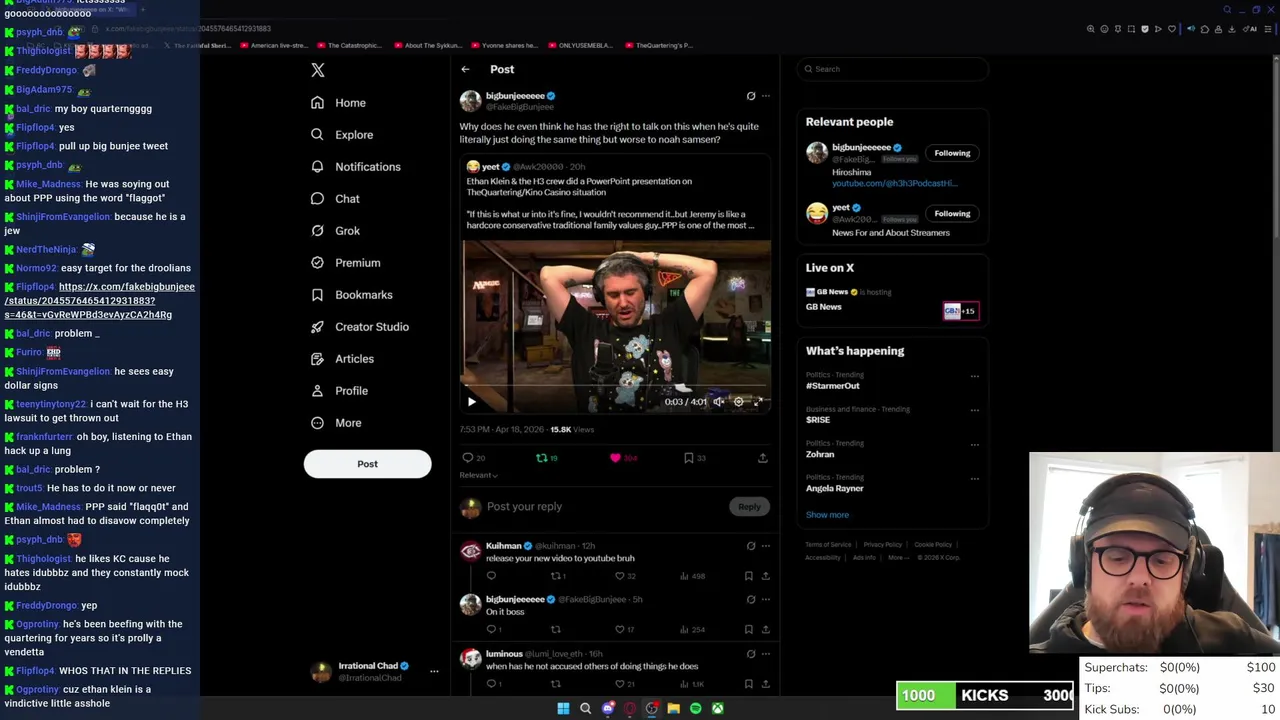Bookmark Kuihman's reply

pos(748,576)
